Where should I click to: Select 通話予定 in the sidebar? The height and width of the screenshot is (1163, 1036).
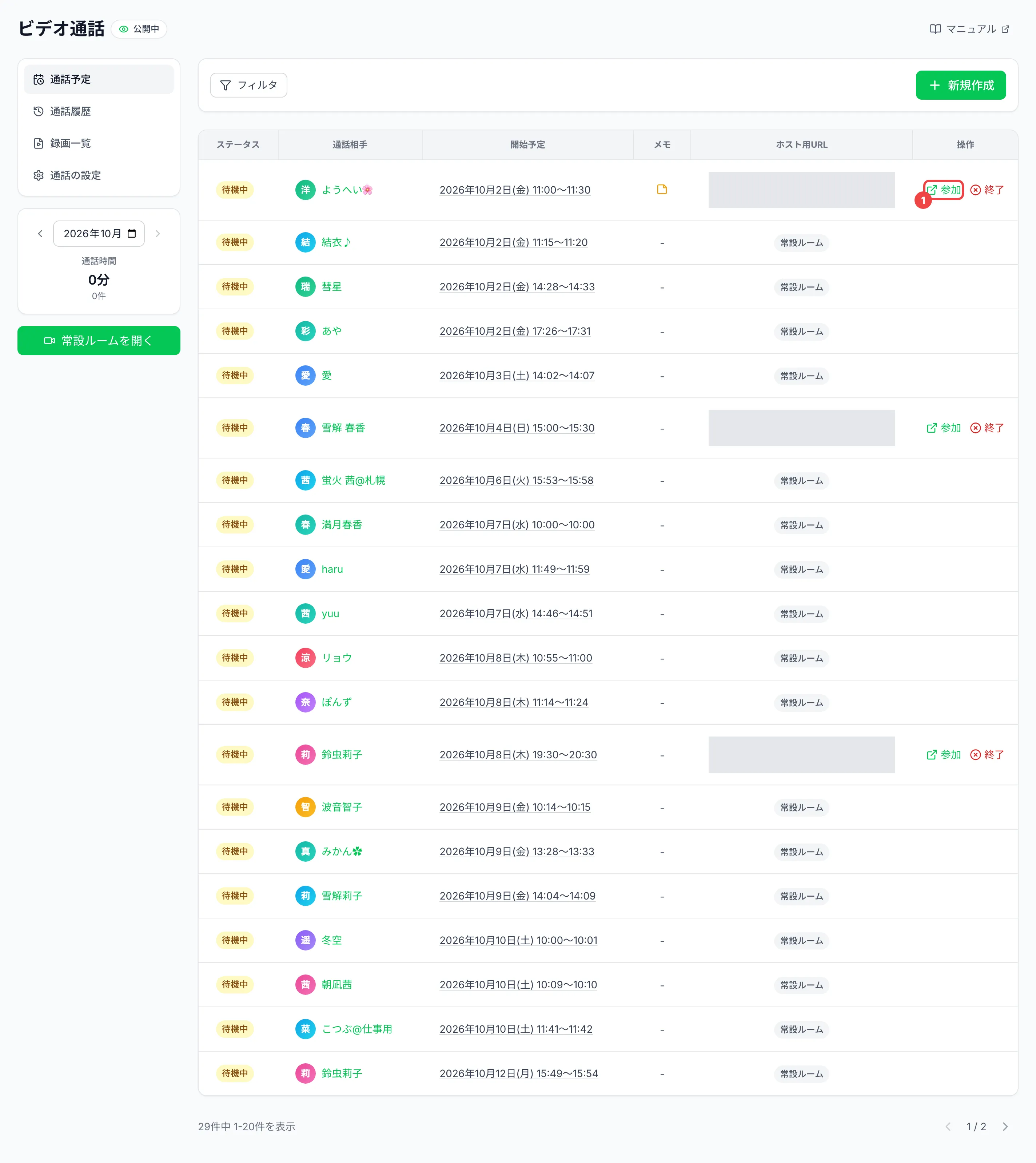tap(99, 80)
